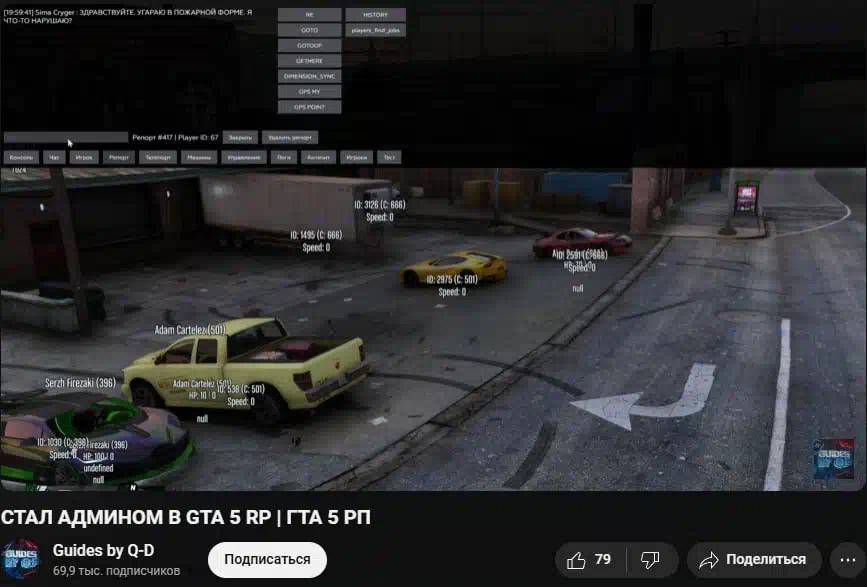Click the GPS POINT button
867x587 pixels.
[310, 107]
